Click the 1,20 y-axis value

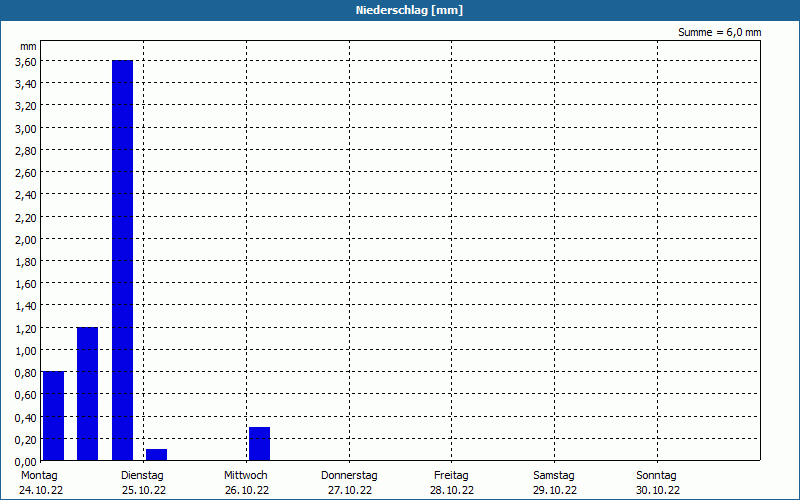[26, 329]
